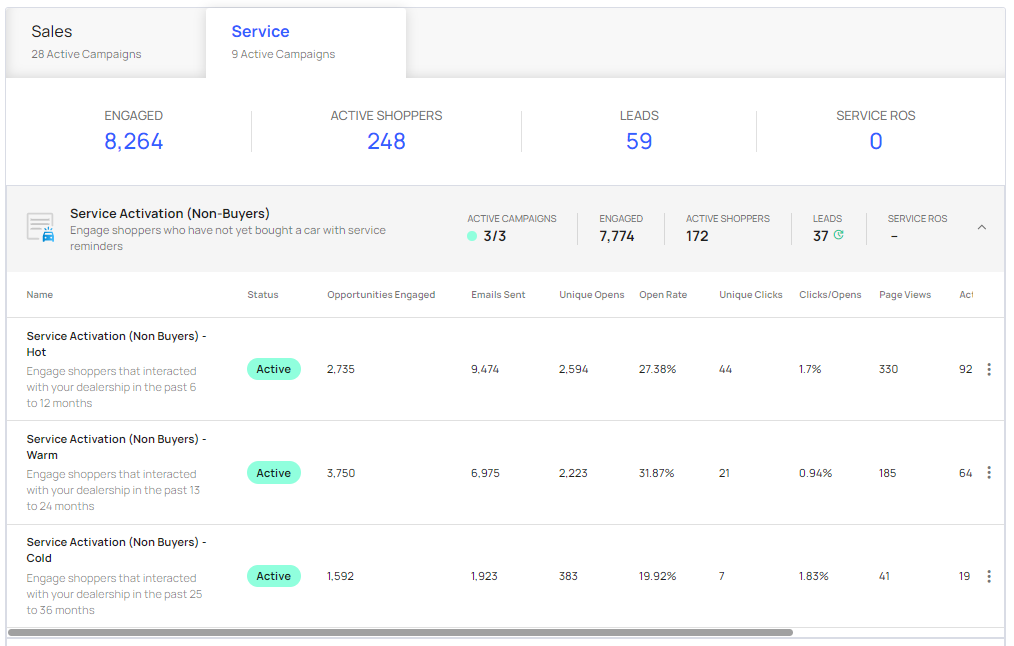This screenshot has height=646, width=1014.
Task: Click the green active campaigns status dot
Action: (472, 236)
